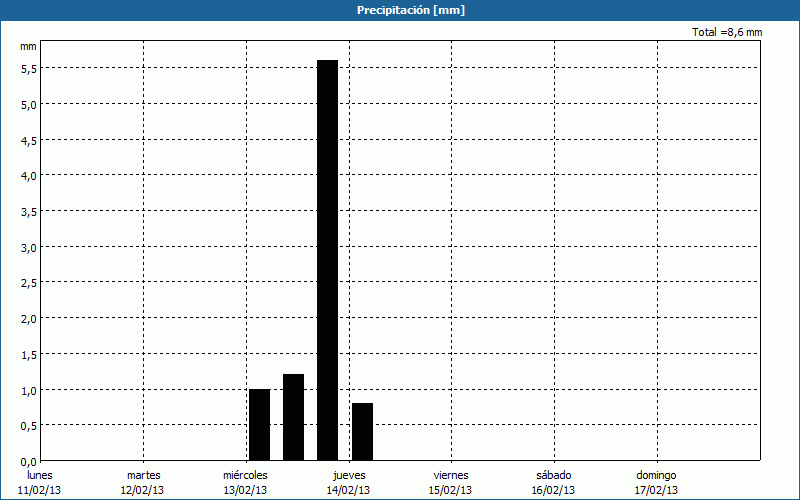Select the jueves day label
Image resolution: width=800 pixels, height=500 pixels.
(348, 475)
